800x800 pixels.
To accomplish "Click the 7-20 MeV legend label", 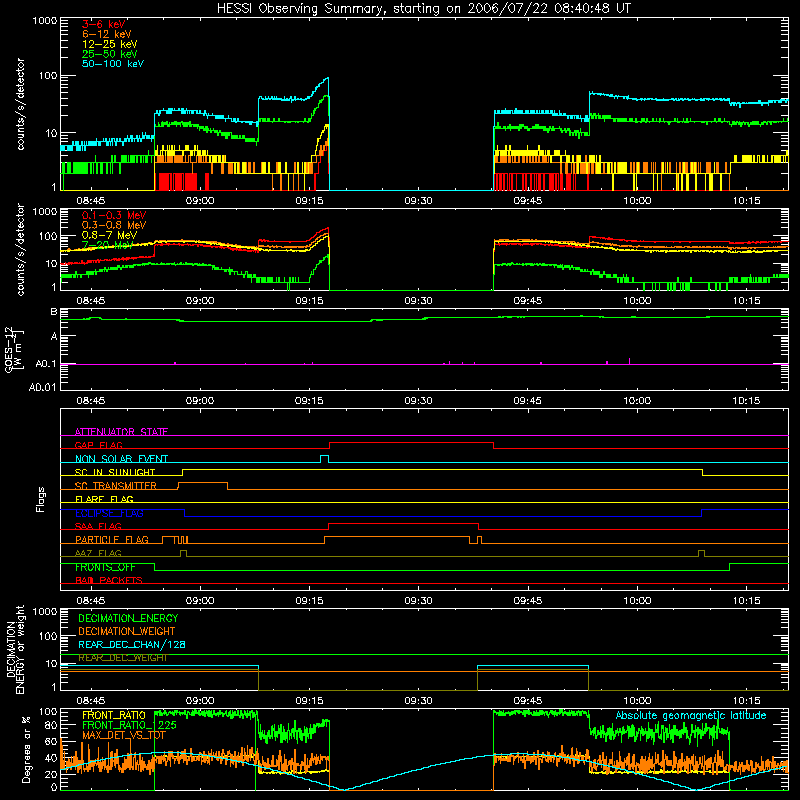I will (107, 245).
